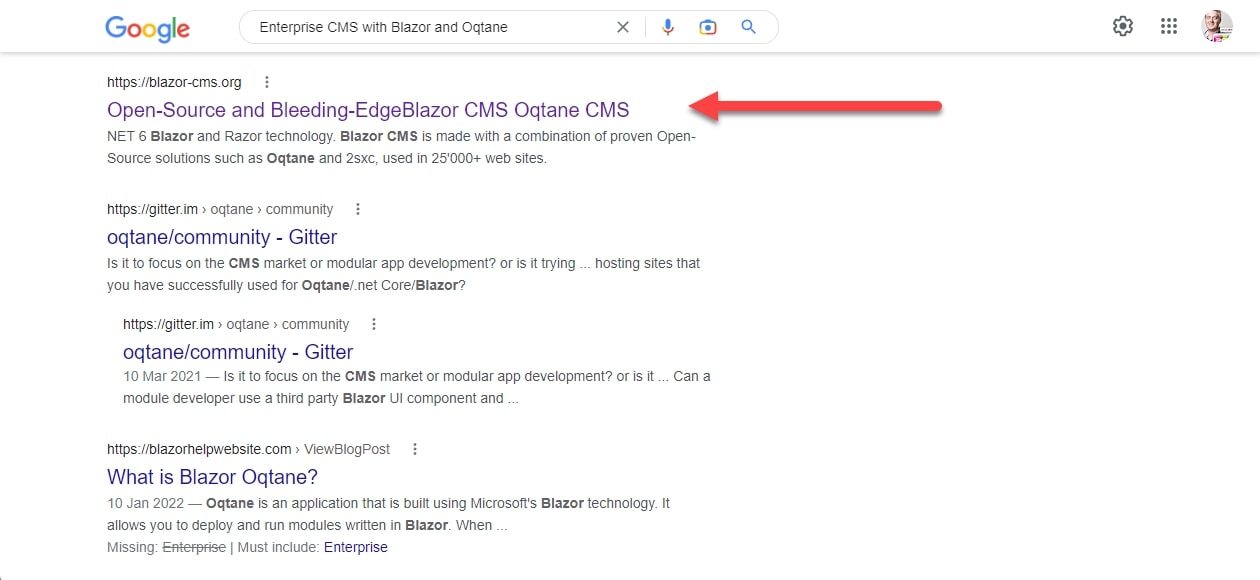Click the https://blazor-cms.org URL text
Screen dimensions: 1260x580
point(174,82)
